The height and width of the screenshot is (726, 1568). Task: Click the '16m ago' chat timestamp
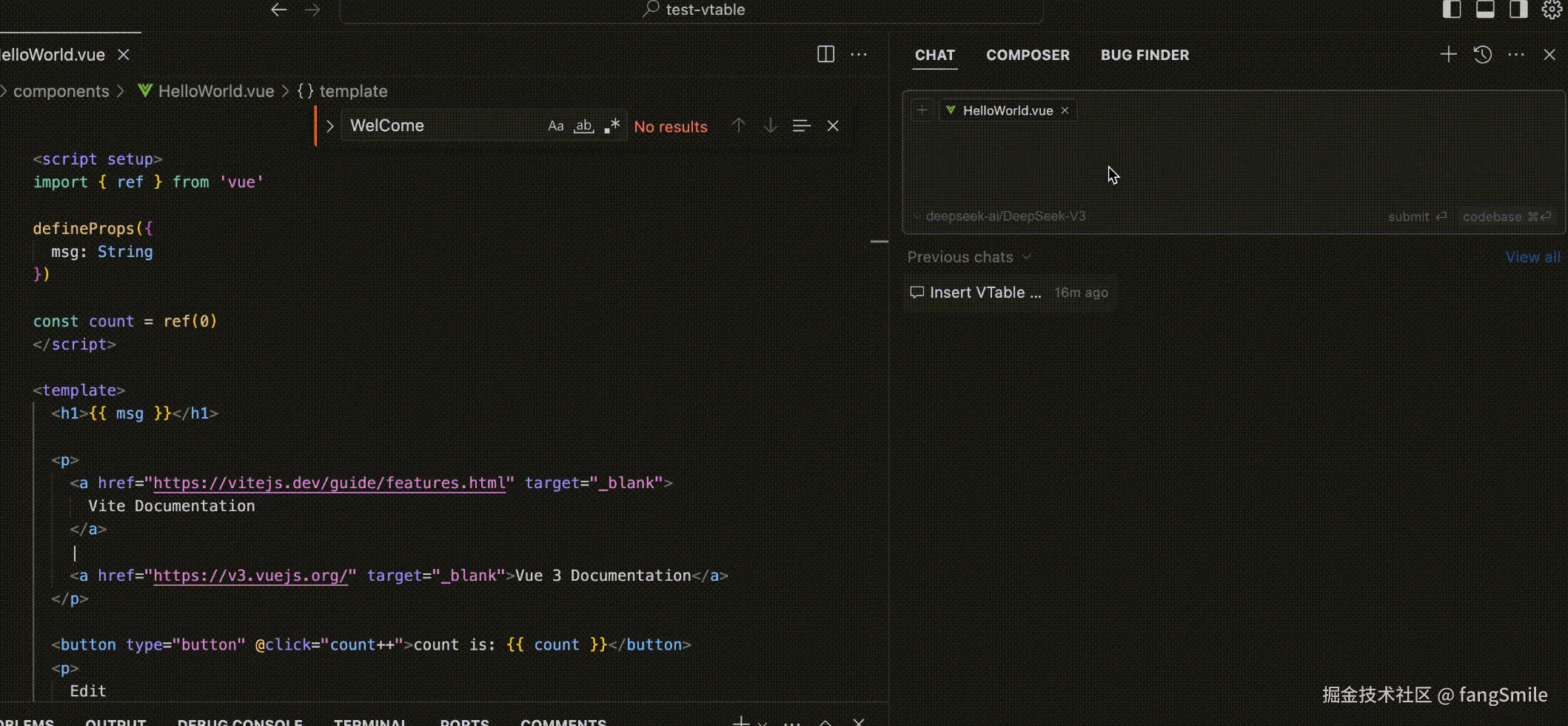[1081, 293]
